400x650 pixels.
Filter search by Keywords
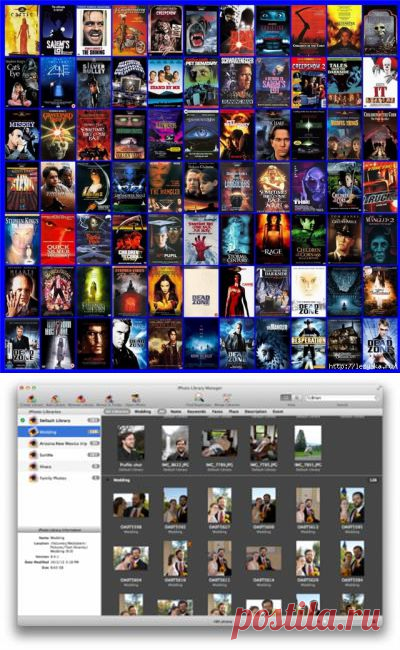(x=196, y=412)
